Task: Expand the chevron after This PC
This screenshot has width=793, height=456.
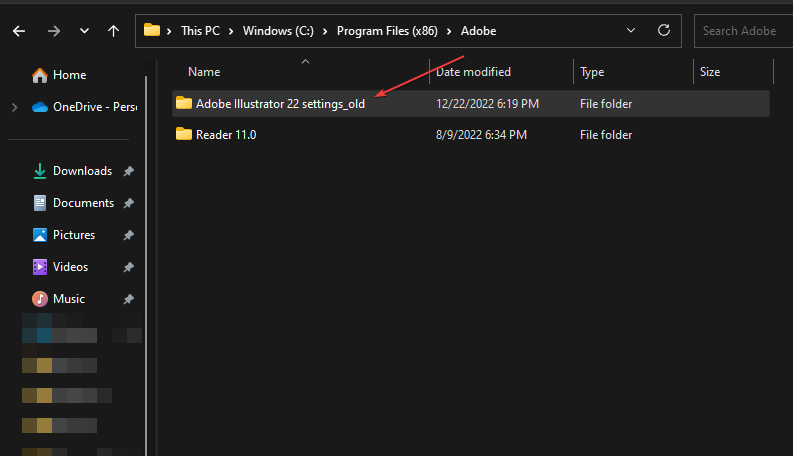Action: click(231, 31)
